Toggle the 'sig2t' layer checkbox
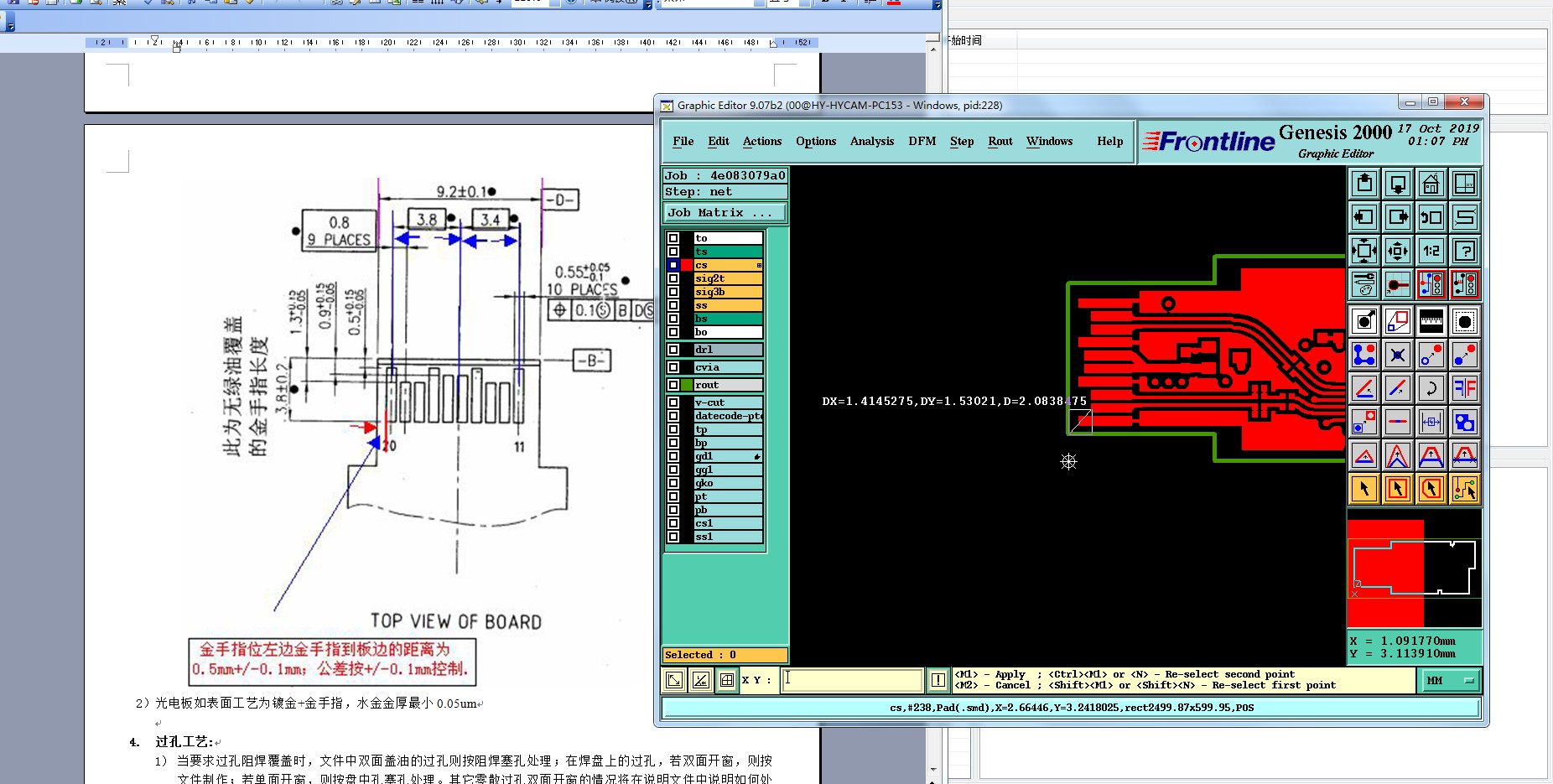 pos(673,278)
